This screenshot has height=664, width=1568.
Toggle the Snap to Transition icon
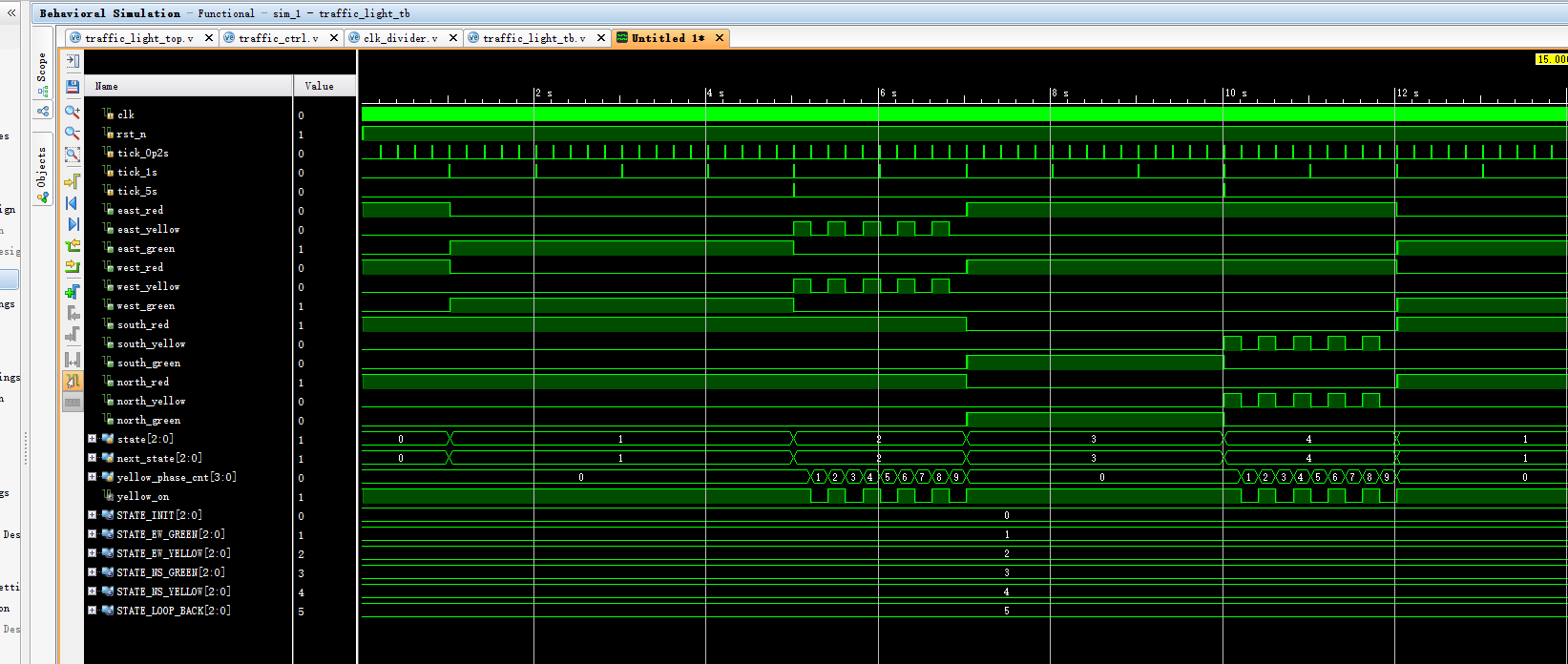(73, 381)
